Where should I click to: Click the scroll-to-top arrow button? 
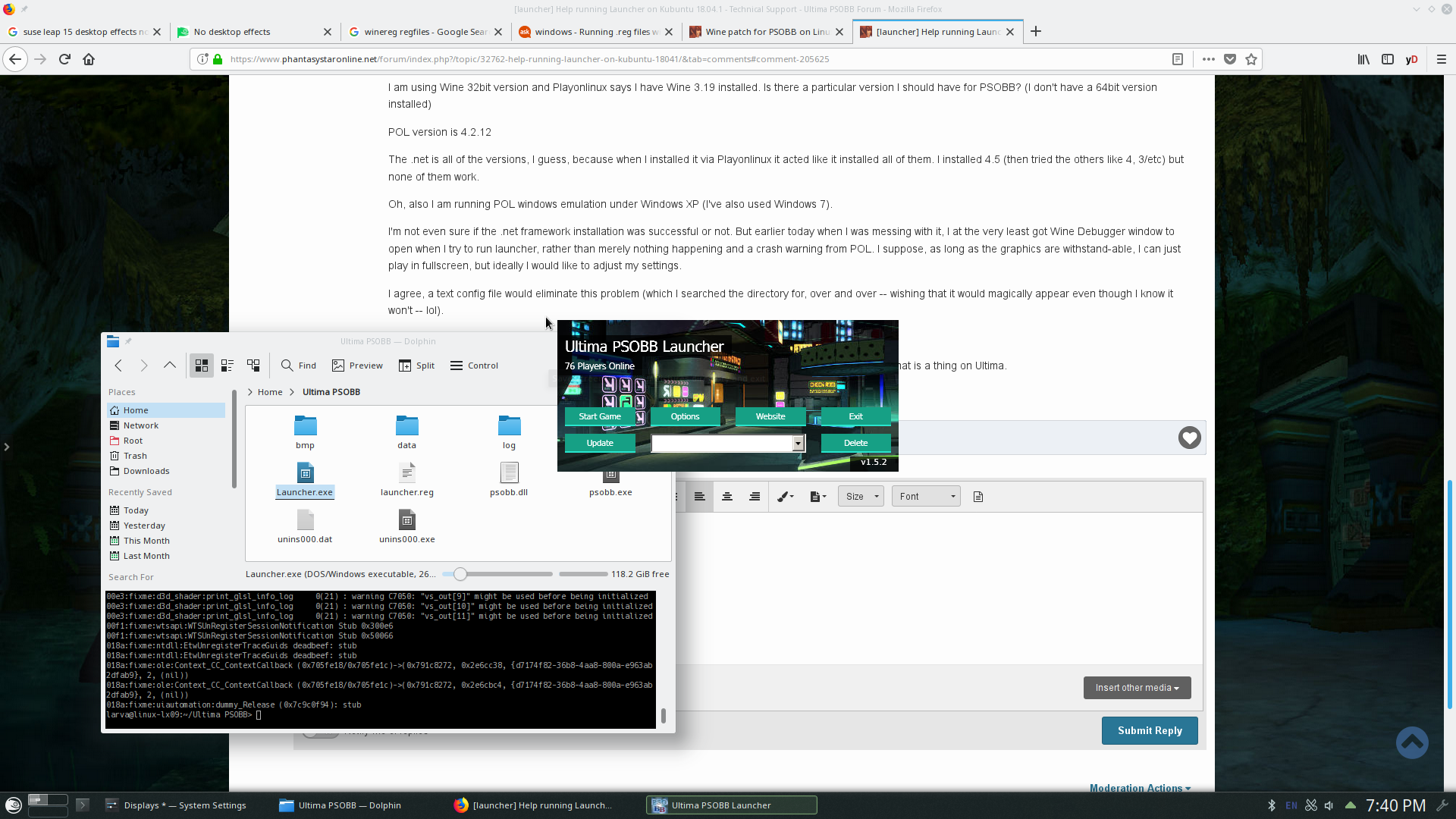point(1412,743)
